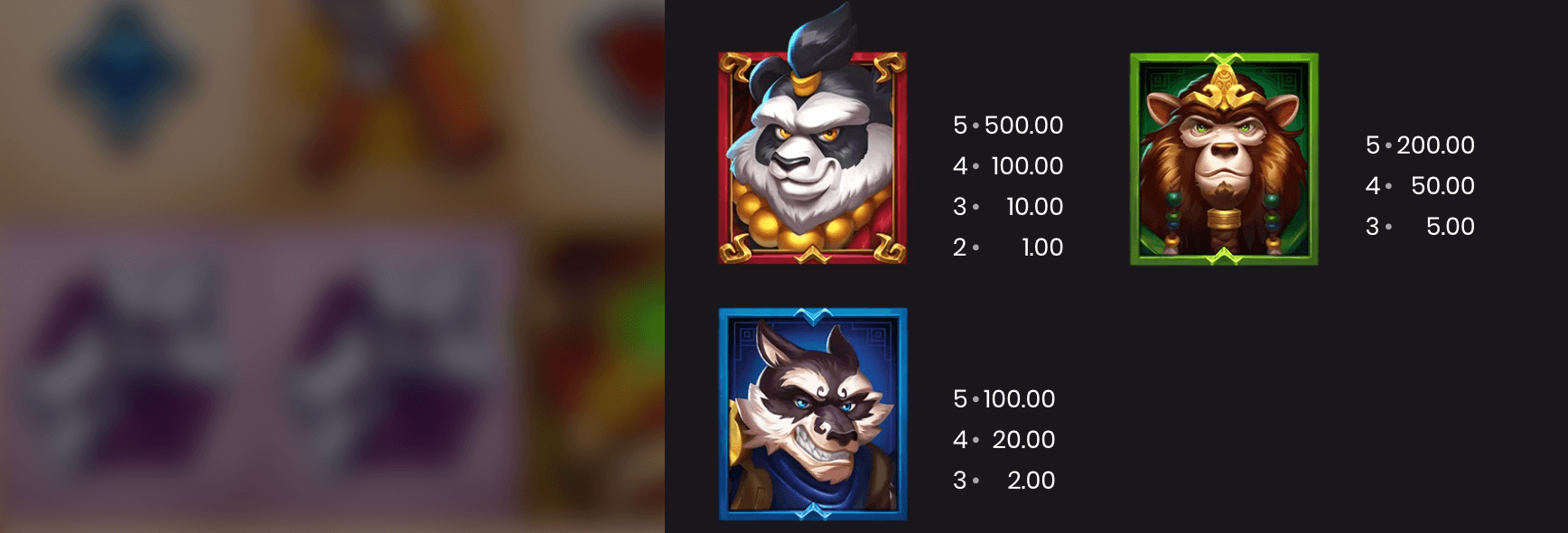Click the panda symbol icon

tap(813, 136)
